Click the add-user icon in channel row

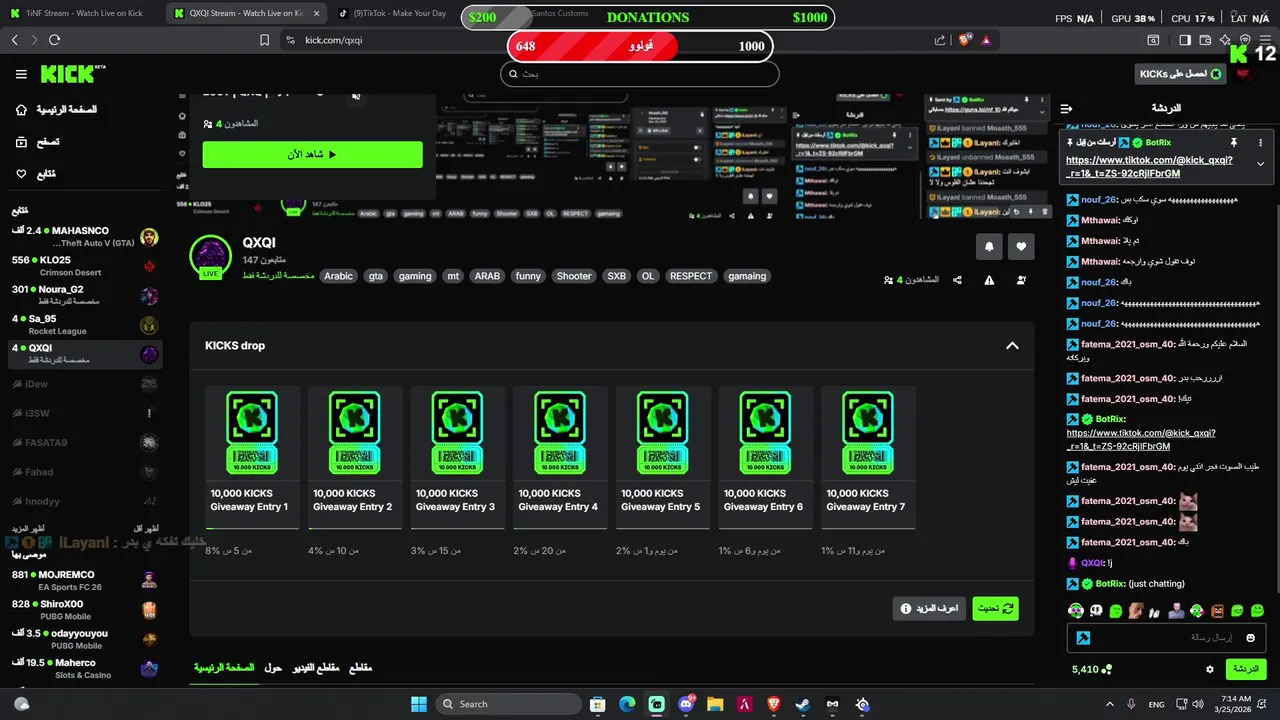click(1021, 280)
